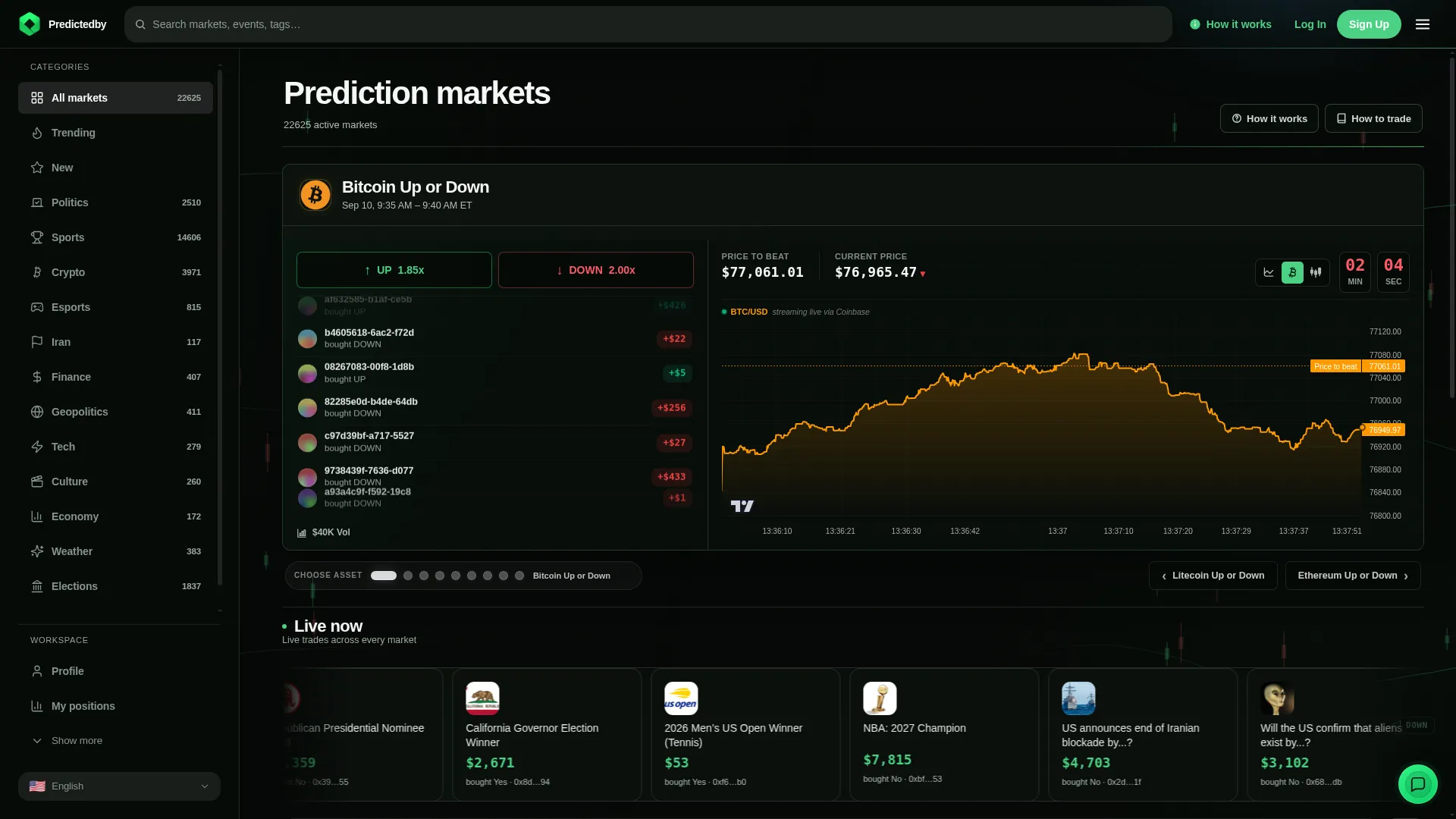Open the Crypto category
The image size is (1456, 819).
click(115, 272)
